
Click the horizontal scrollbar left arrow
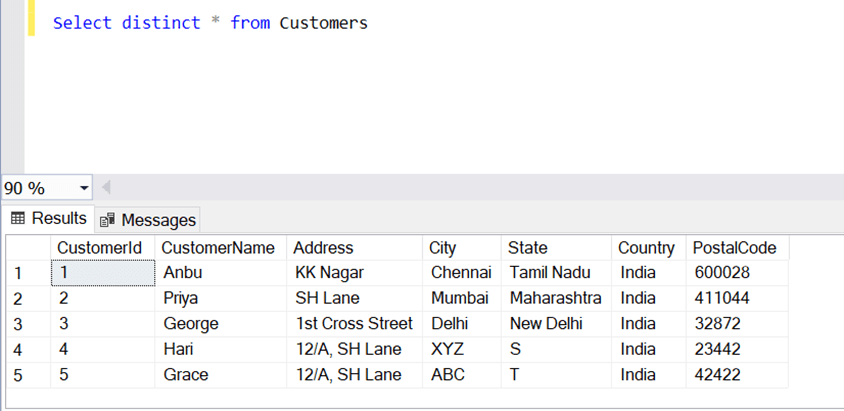(x=106, y=188)
